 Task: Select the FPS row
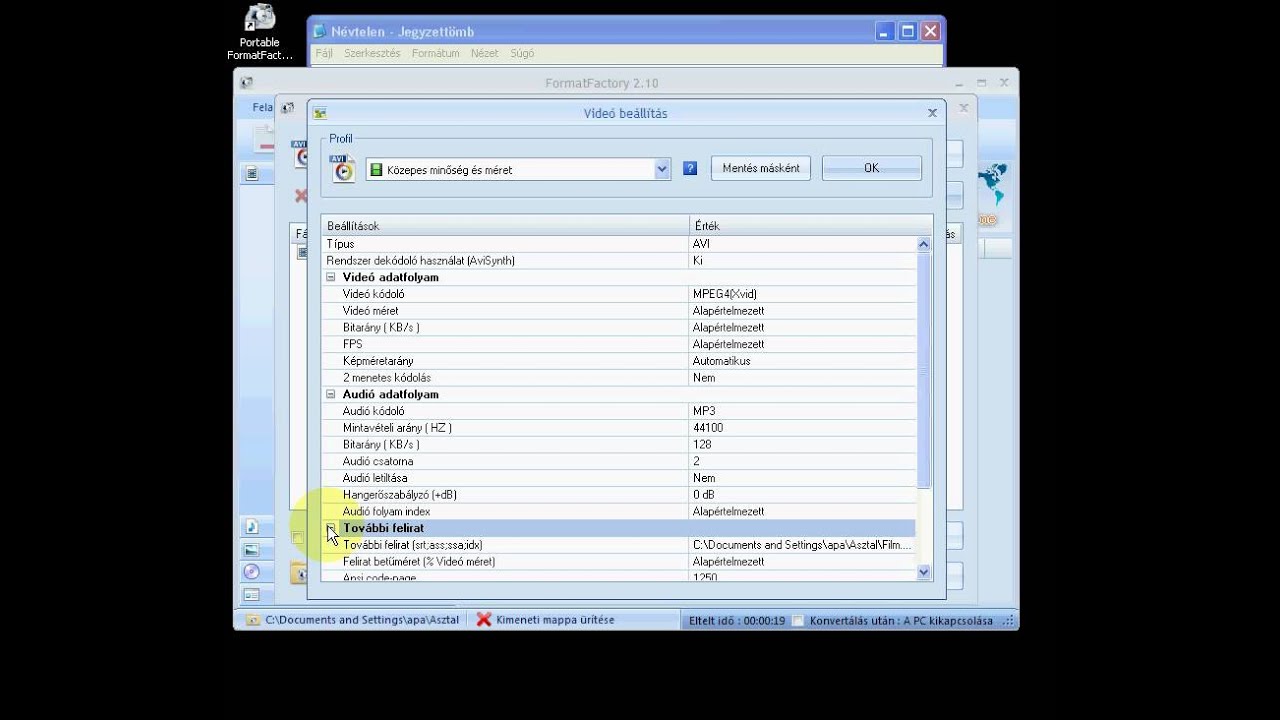tap(618, 344)
